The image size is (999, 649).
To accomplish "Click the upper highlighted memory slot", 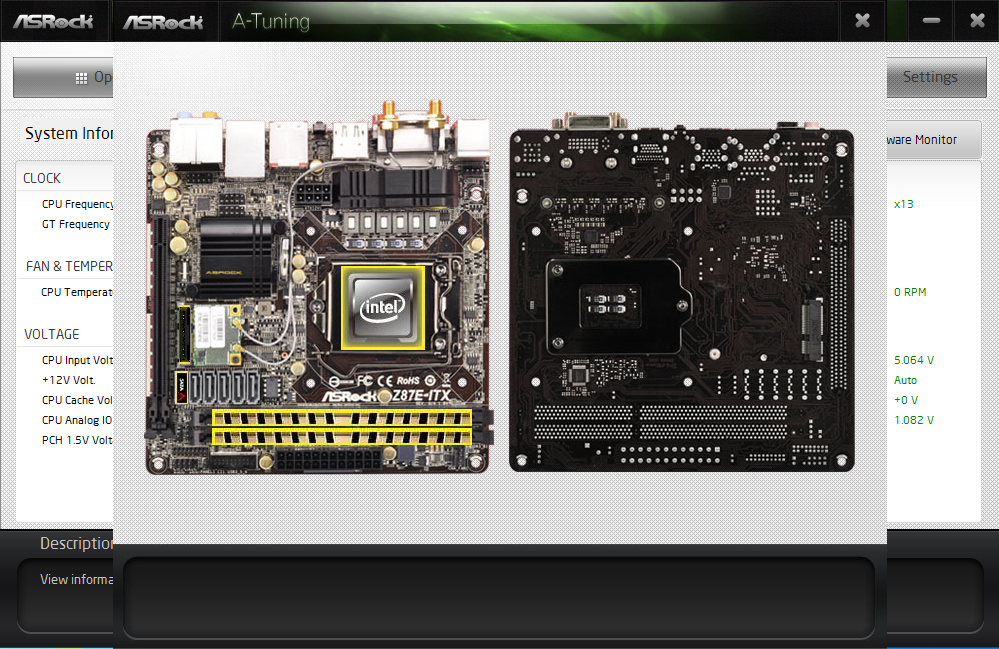I will 342,418.
